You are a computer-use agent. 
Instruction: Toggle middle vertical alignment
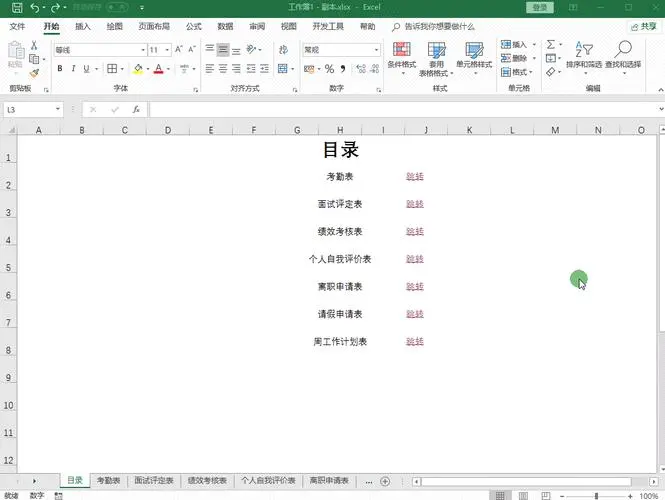pyautogui.click(x=223, y=49)
